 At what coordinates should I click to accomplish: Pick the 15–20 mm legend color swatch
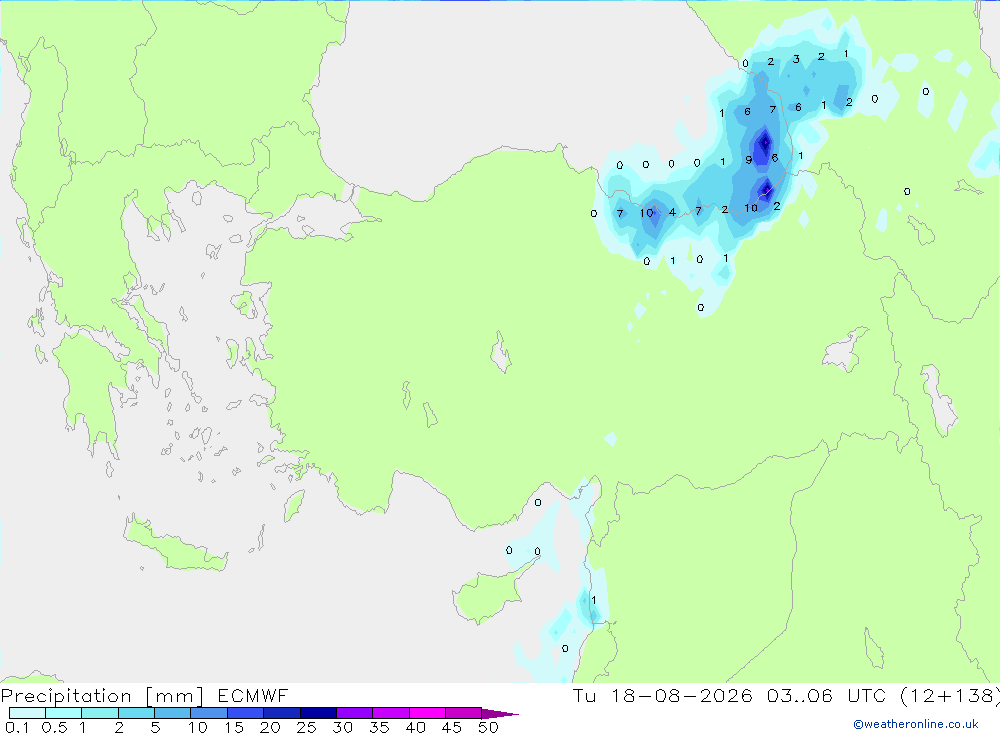coord(246,713)
